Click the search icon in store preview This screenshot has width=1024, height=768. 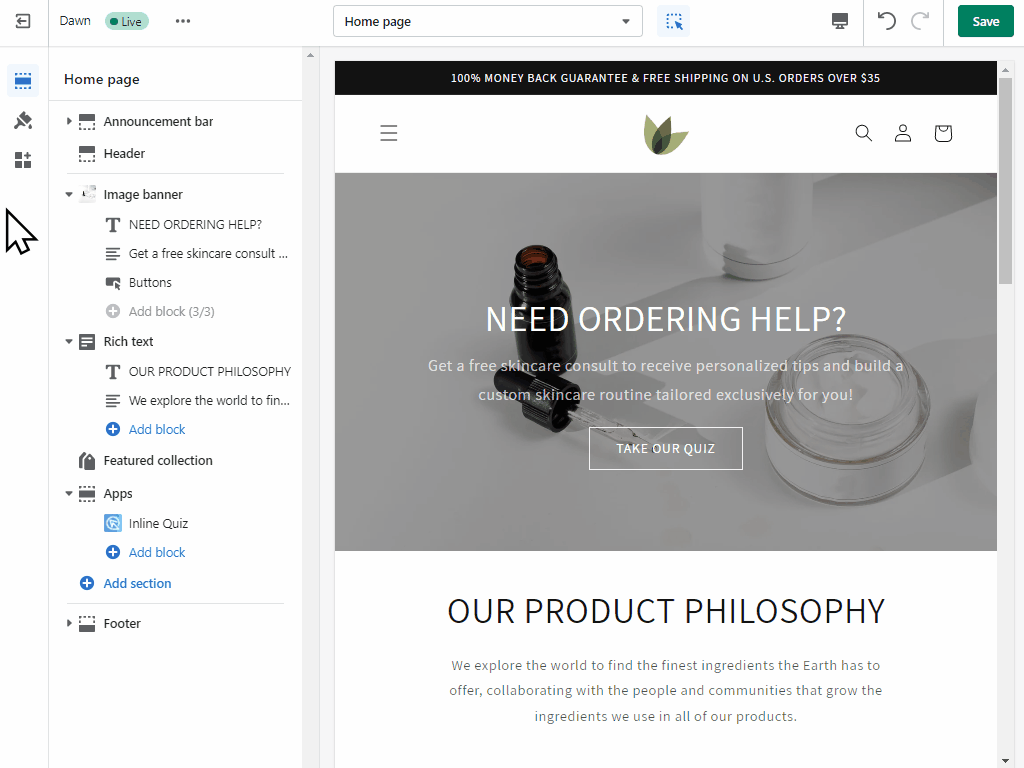863,133
